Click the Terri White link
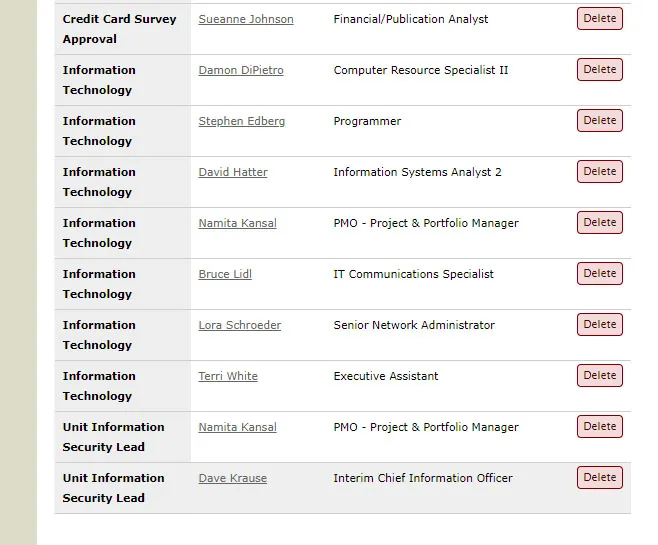 tap(228, 376)
